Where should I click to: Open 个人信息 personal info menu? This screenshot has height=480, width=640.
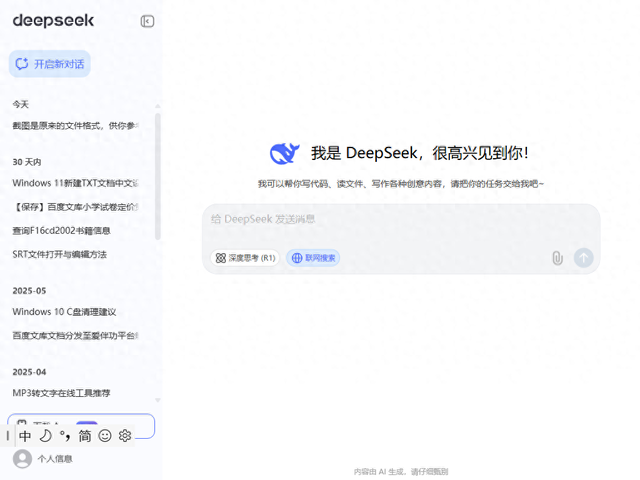point(55,459)
